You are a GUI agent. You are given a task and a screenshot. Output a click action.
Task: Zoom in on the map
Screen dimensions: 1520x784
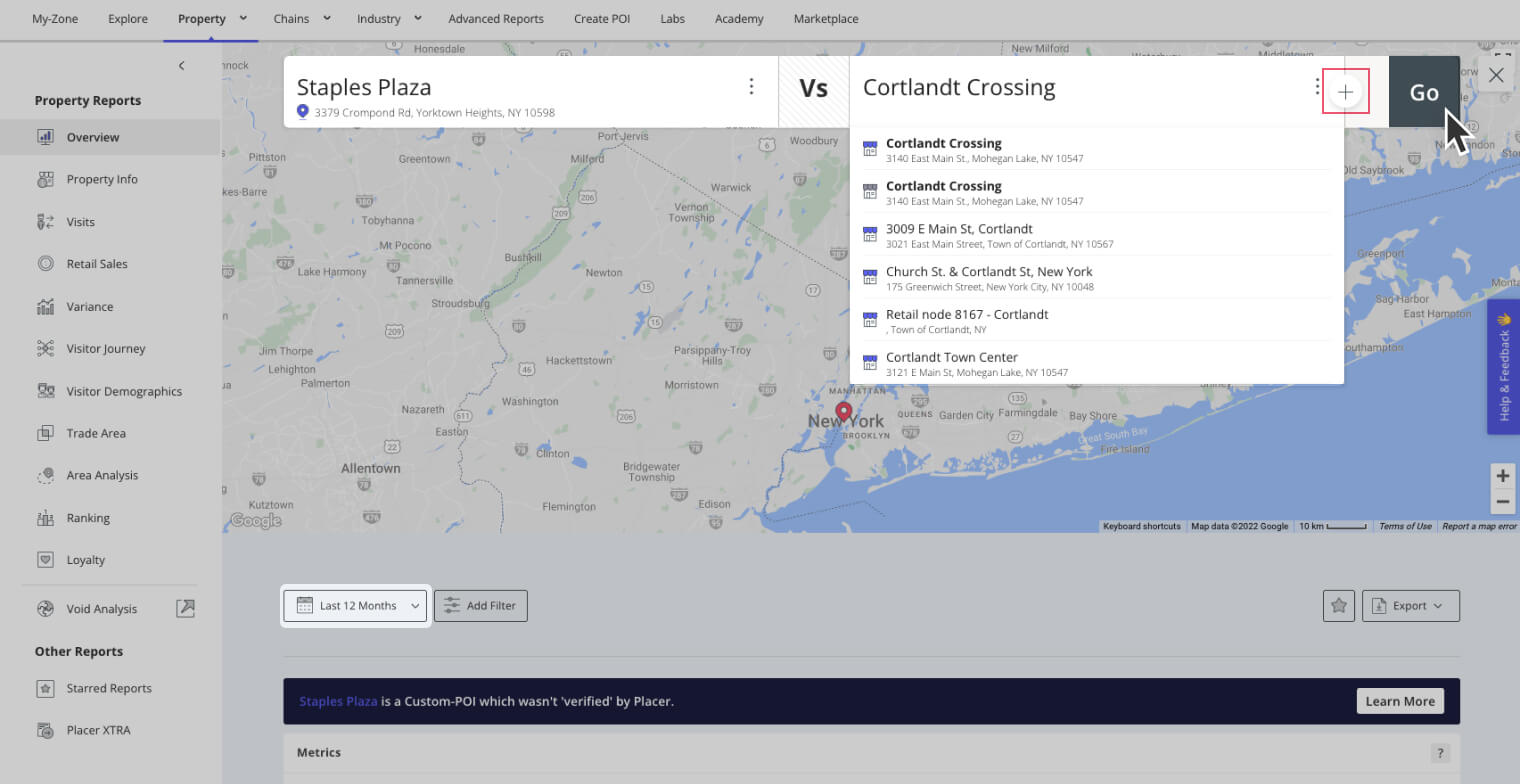[x=1502, y=476]
